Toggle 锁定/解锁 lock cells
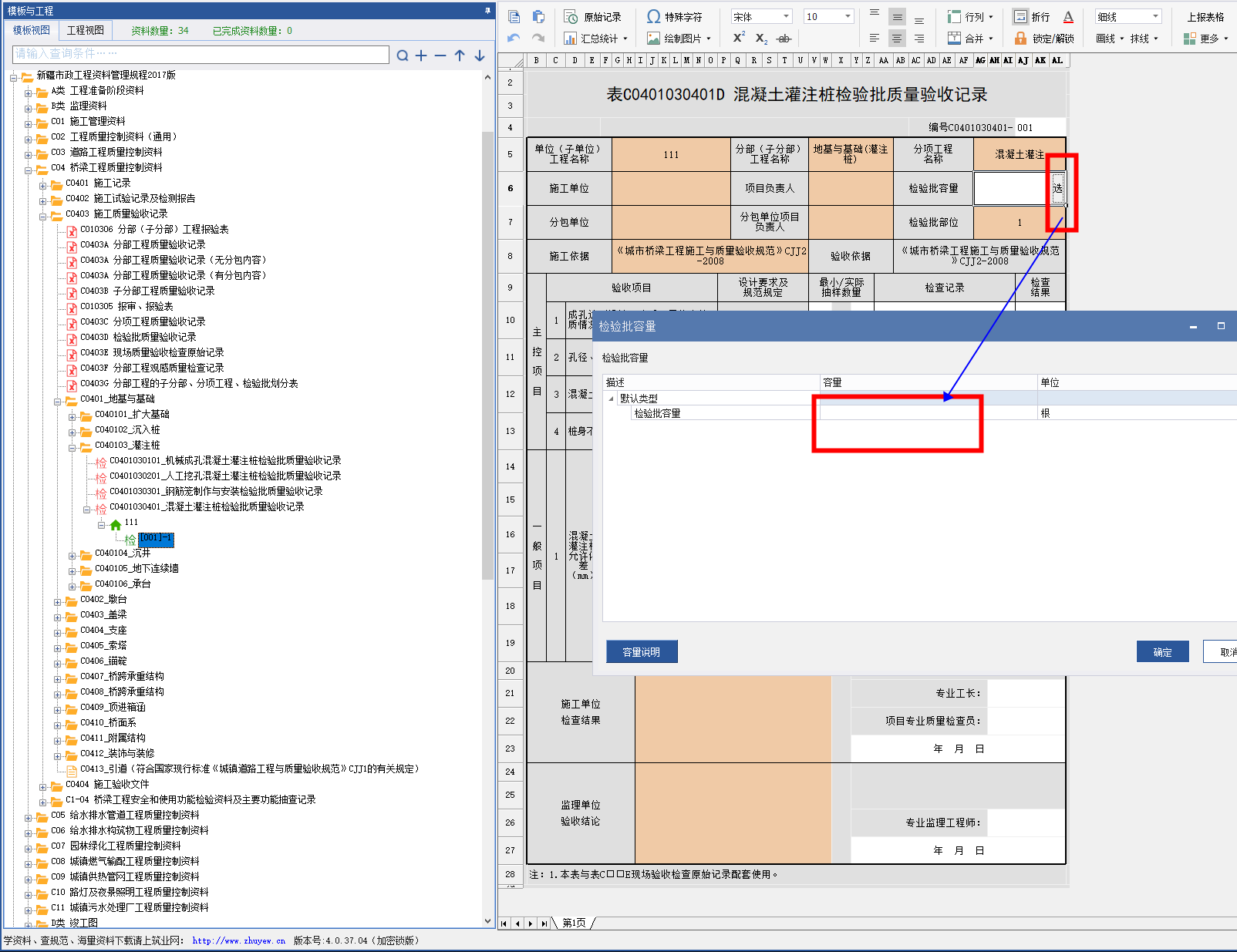1237x952 pixels. point(1044,39)
